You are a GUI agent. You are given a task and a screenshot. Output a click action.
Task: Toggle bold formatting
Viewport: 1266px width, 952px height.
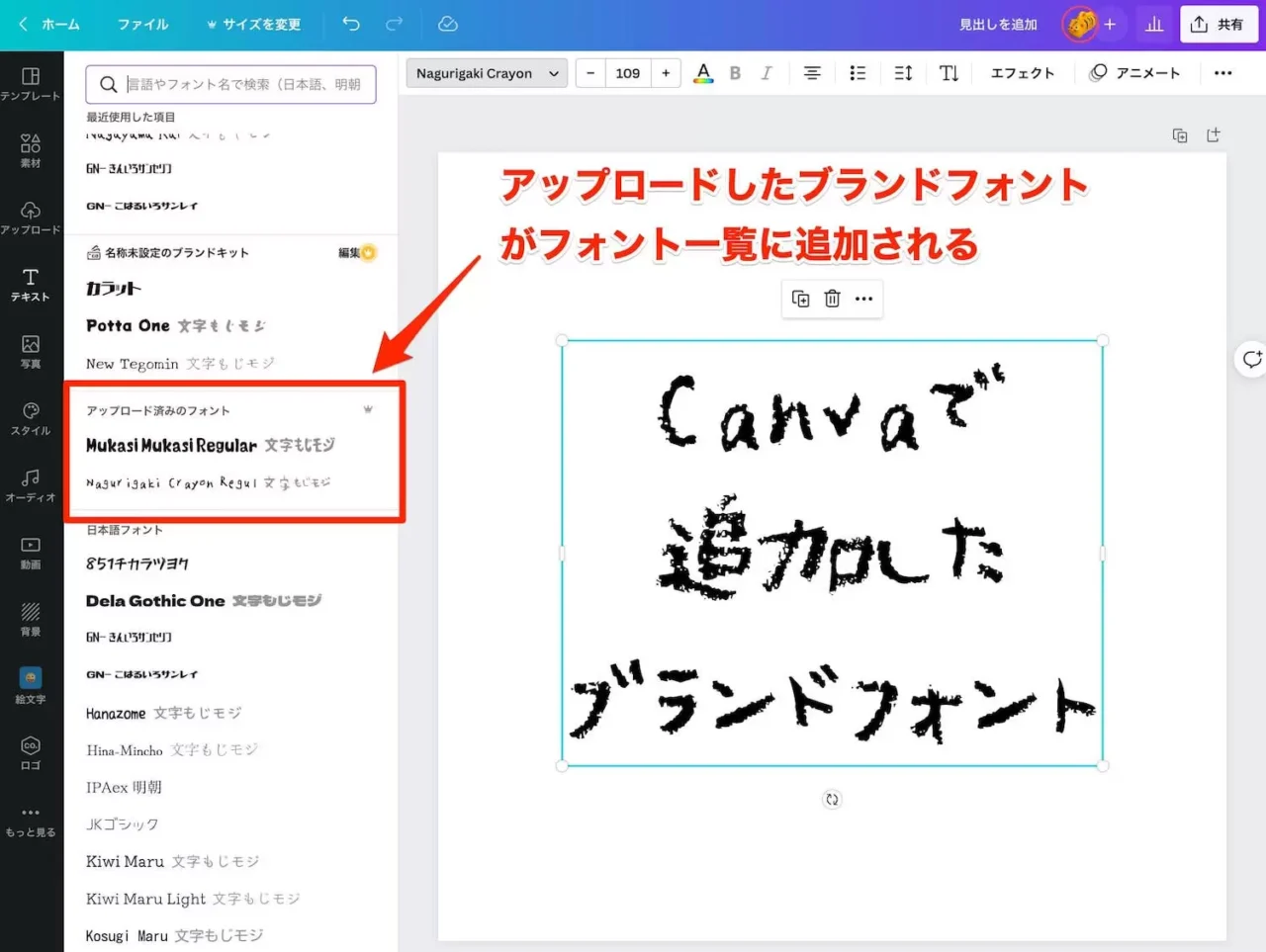click(735, 73)
